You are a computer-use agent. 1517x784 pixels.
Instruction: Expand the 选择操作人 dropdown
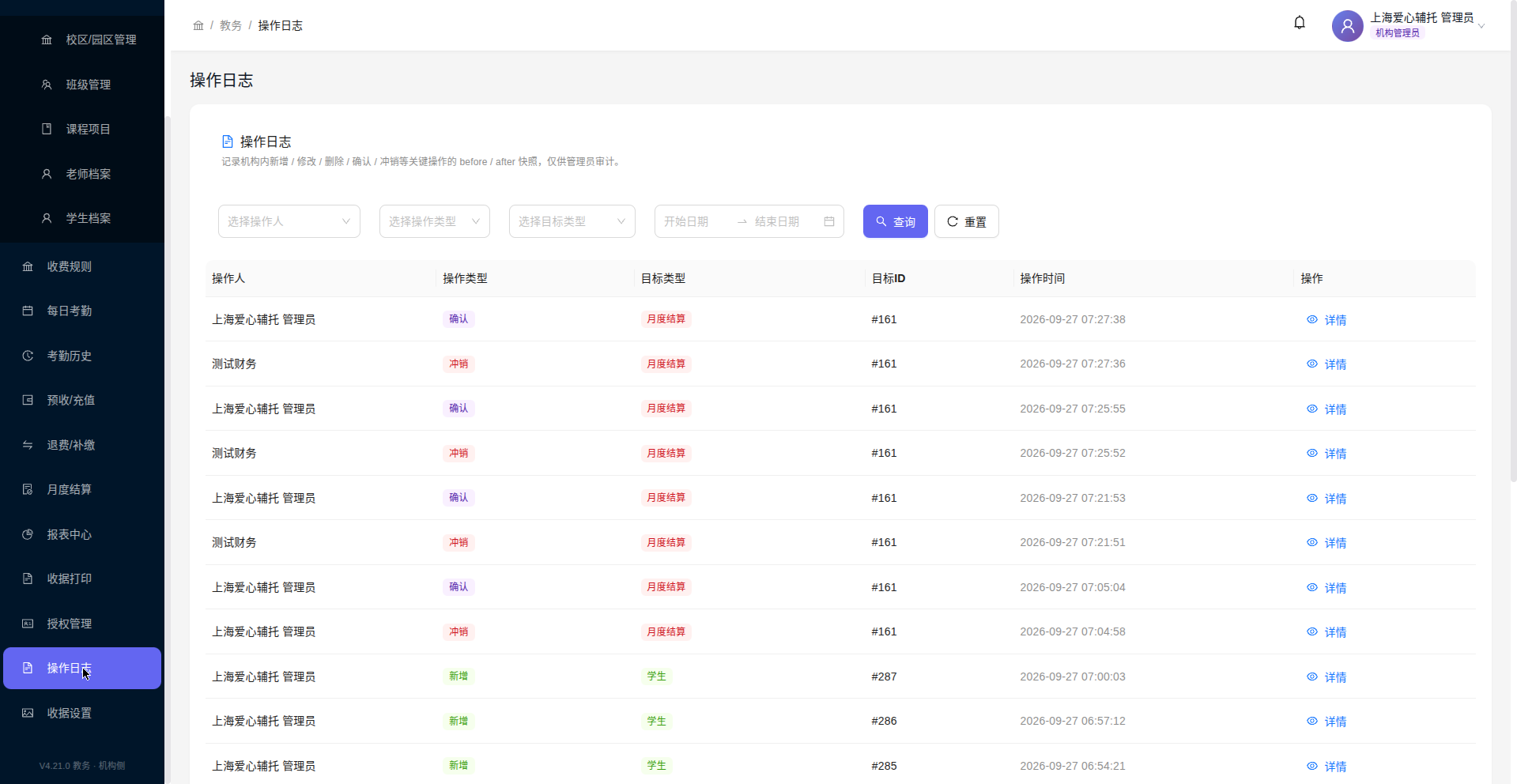(289, 221)
